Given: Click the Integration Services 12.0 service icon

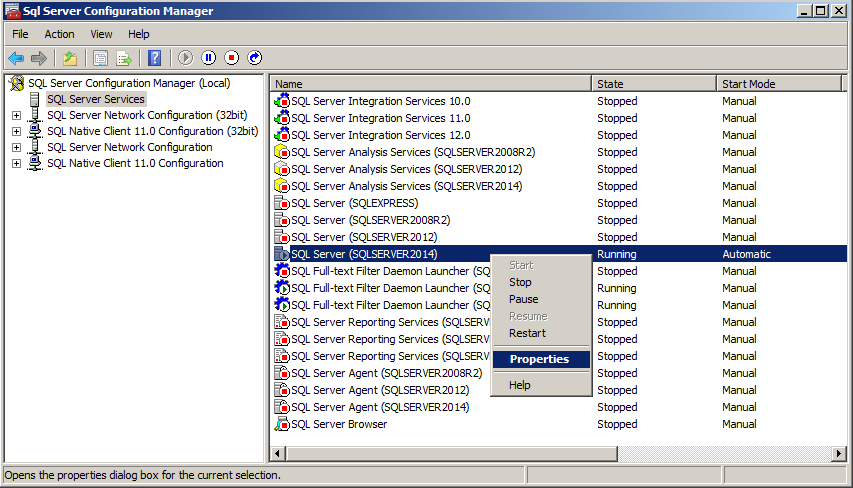Looking at the screenshot, I should coord(282,134).
